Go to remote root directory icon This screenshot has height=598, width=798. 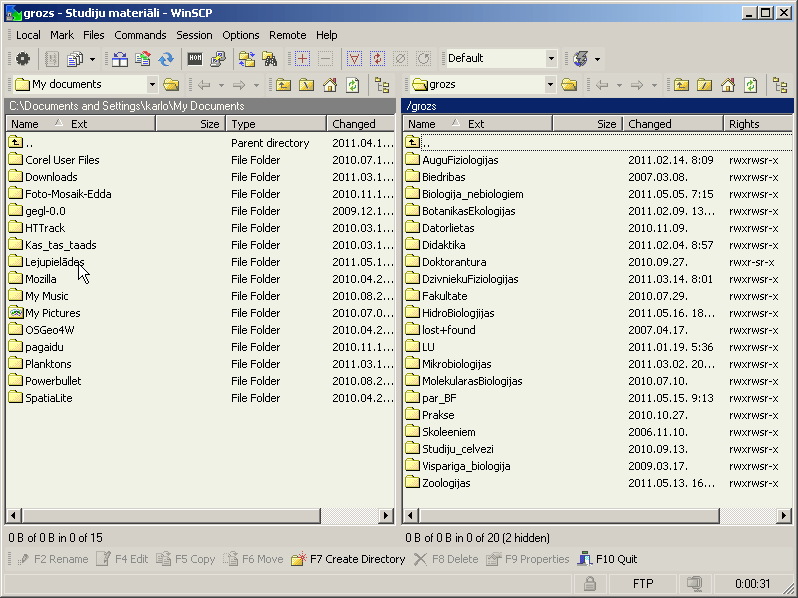pos(704,84)
